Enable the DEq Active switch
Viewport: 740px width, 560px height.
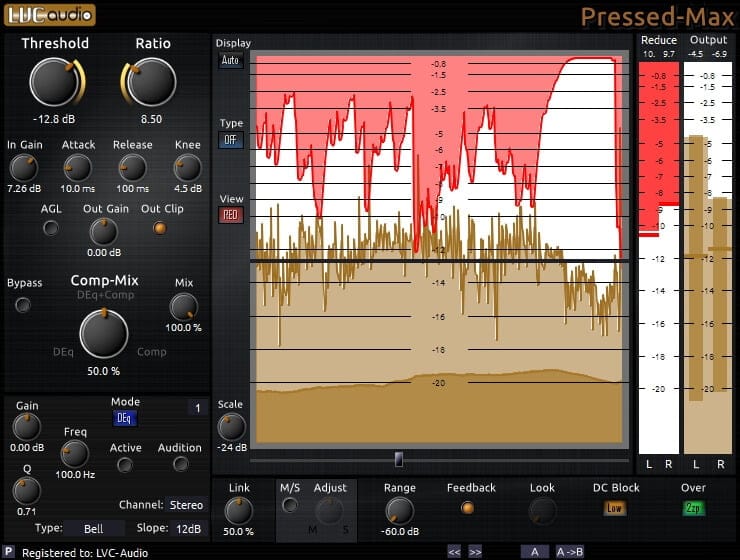click(x=125, y=466)
